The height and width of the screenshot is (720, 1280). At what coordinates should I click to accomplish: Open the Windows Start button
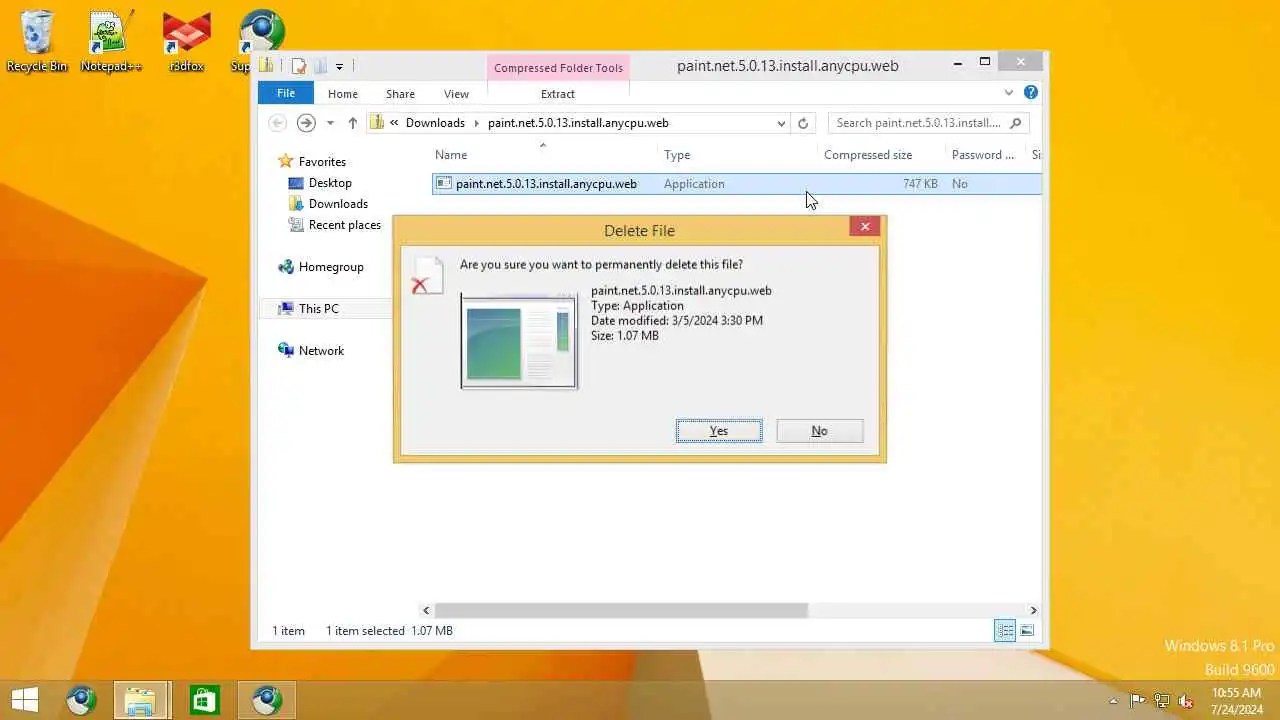24,701
